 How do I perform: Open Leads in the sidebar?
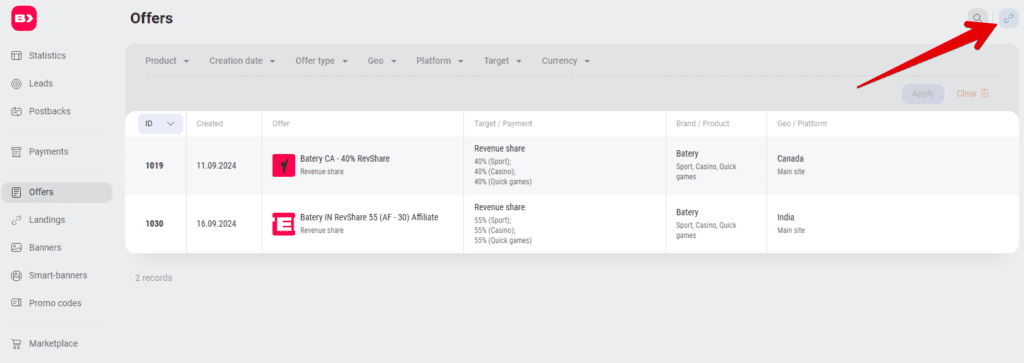point(40,84)
